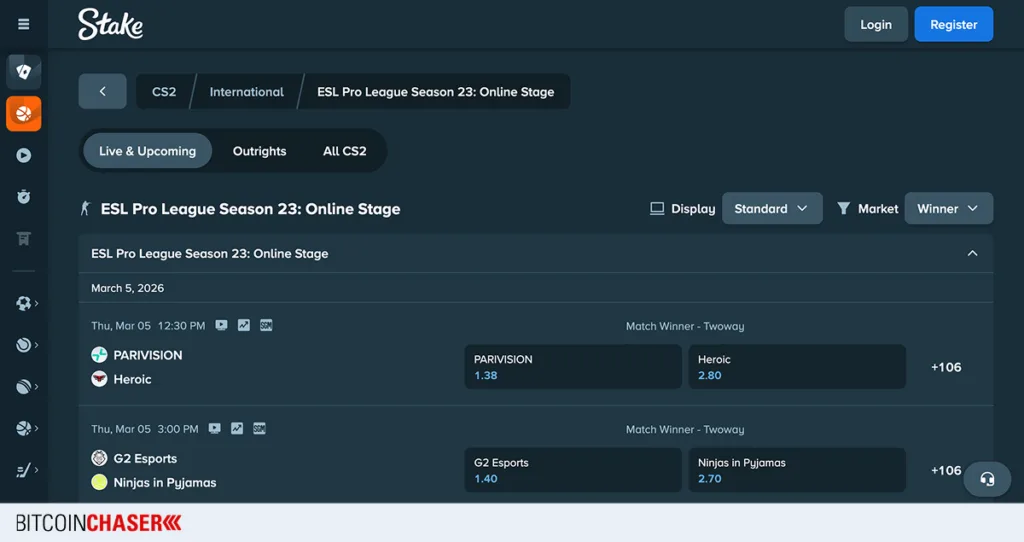Click the Market filter funnel icon
The width and height of the screenshot is (1024, 542).
click(844, 208)
